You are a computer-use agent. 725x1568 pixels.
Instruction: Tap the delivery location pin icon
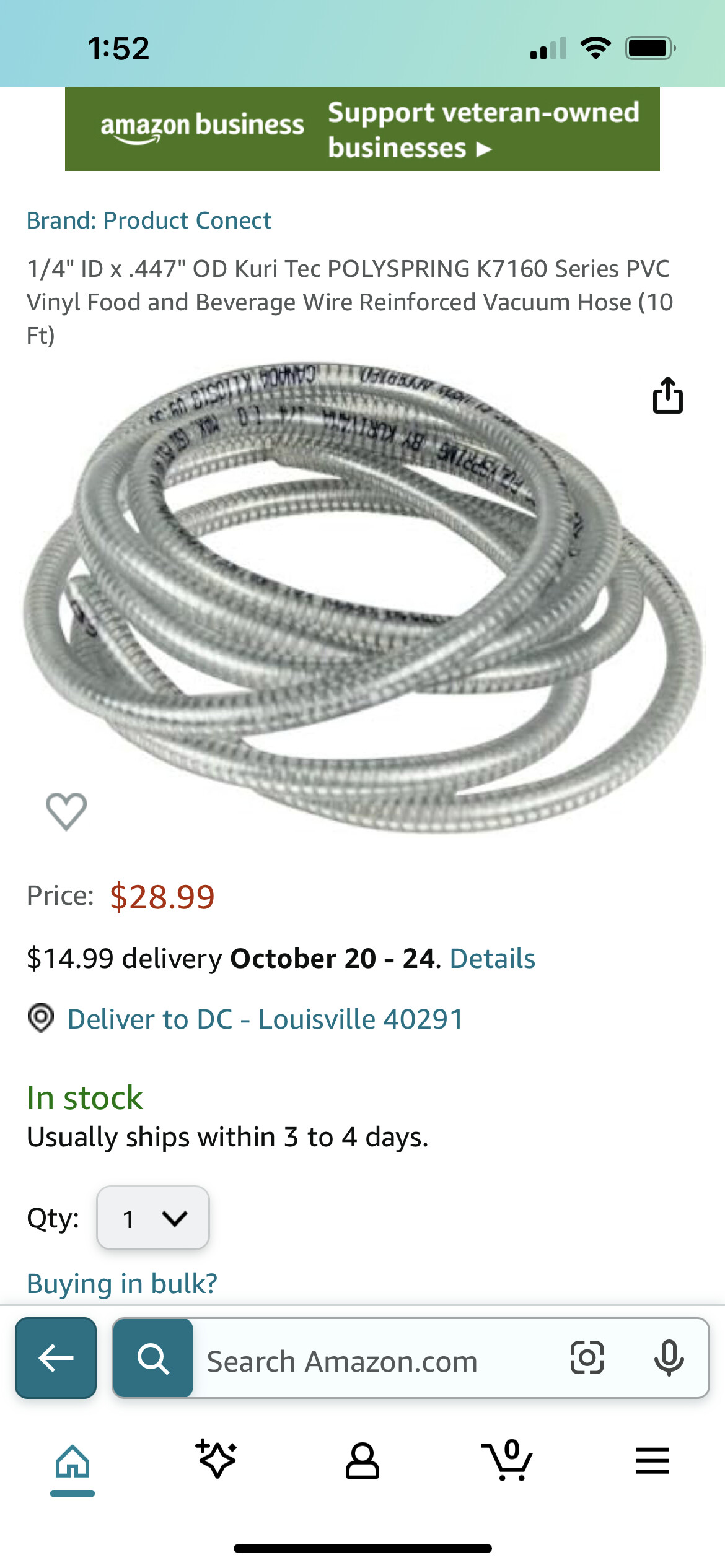[x=41, y=1018]
